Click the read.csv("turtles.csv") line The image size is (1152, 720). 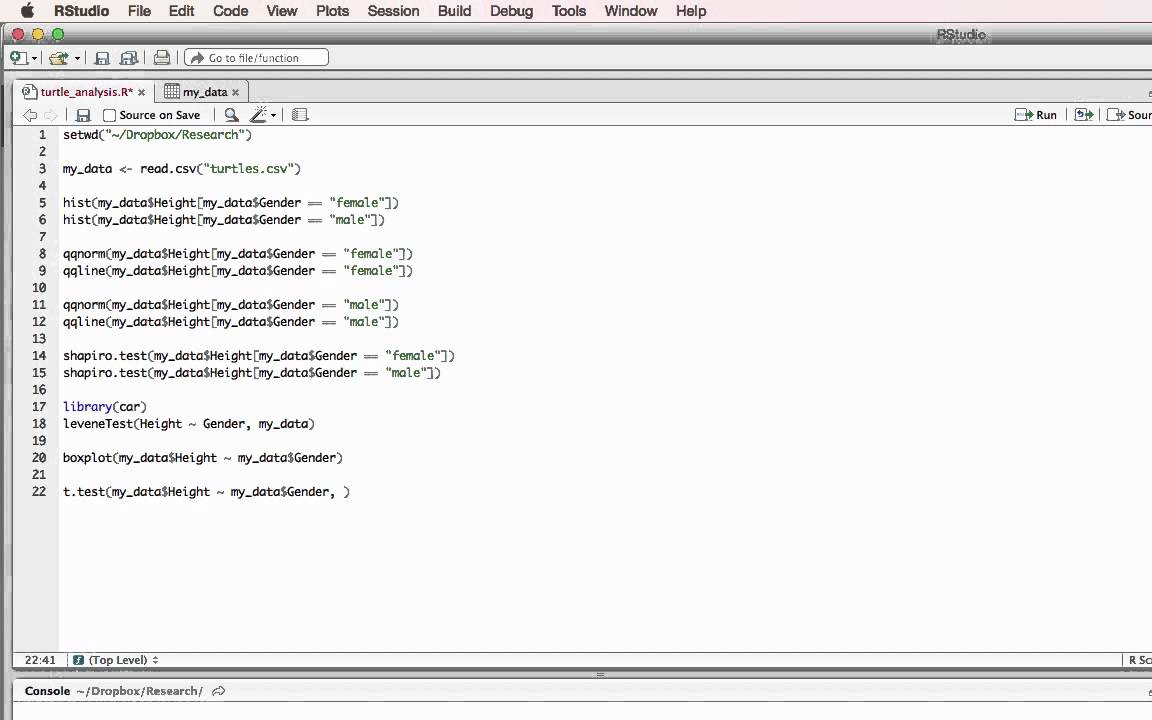pos(181,168)
